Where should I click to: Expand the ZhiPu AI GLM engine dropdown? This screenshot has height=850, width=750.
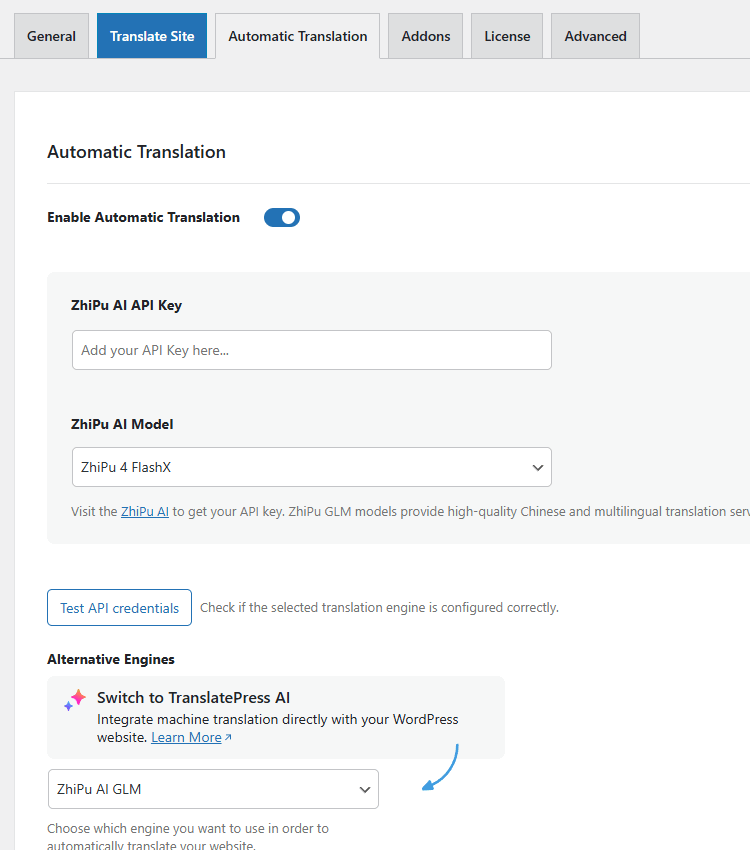[x=213, y=789]
